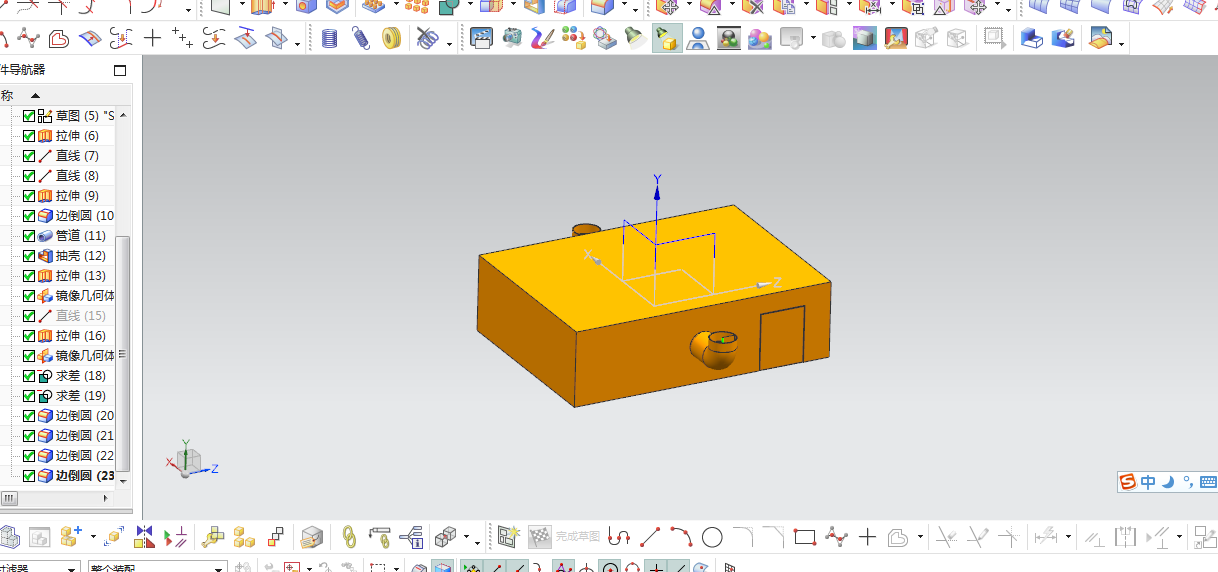Click the Add Component assembly icon

(x=70, y=537)
